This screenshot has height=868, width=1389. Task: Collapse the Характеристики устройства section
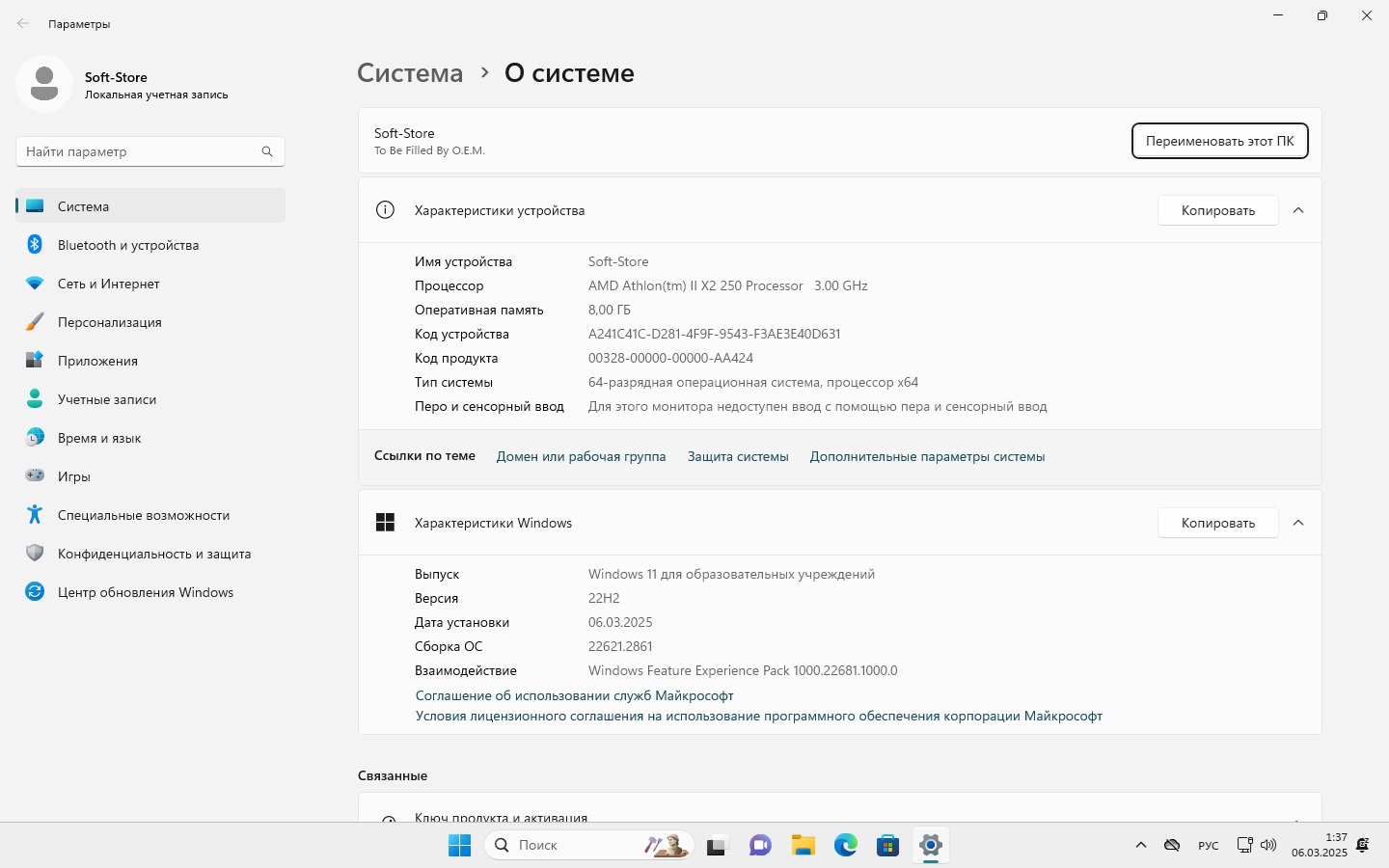coord(1298,210)
